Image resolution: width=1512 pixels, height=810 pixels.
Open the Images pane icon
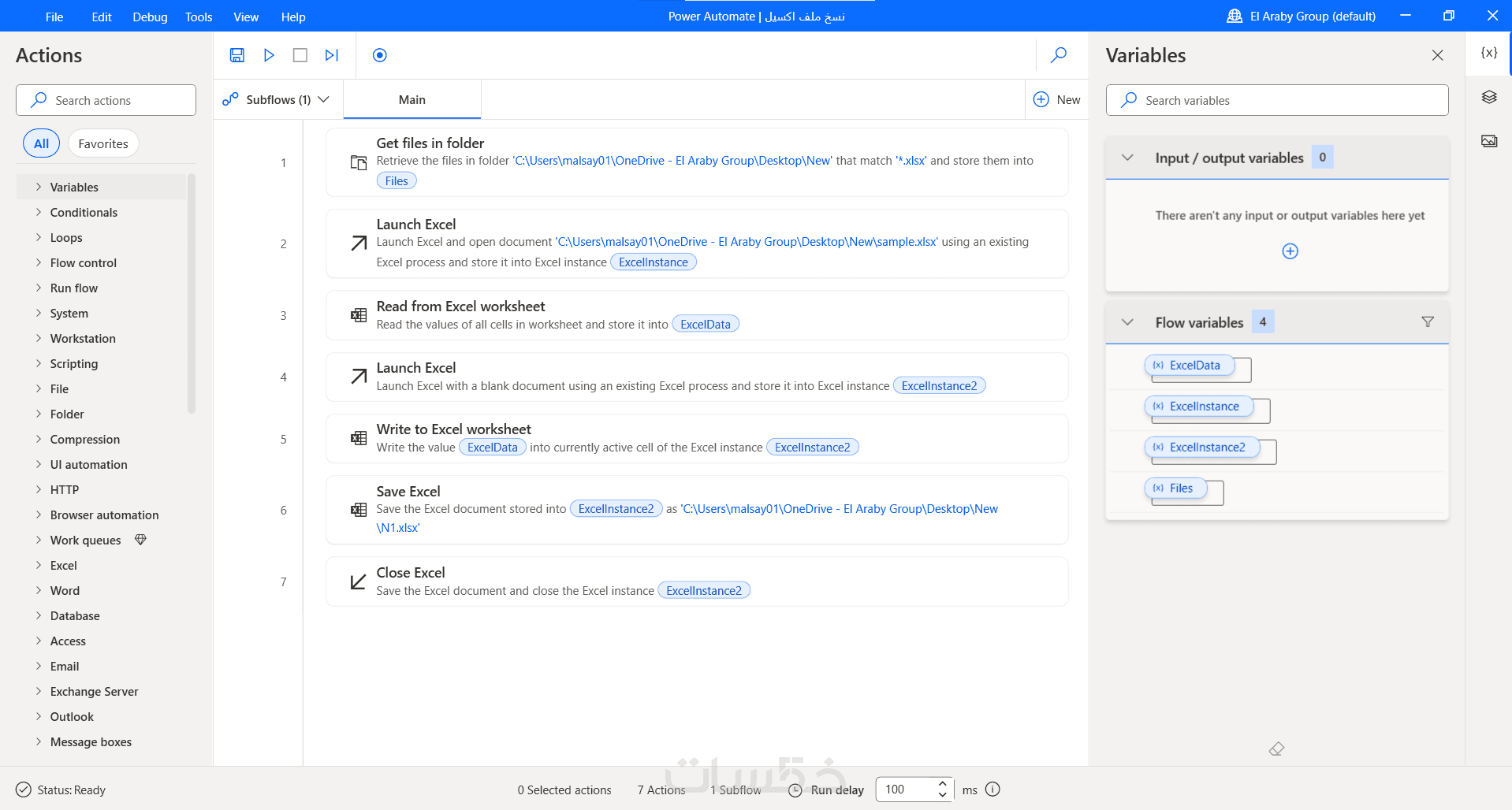pos(1489,141)
